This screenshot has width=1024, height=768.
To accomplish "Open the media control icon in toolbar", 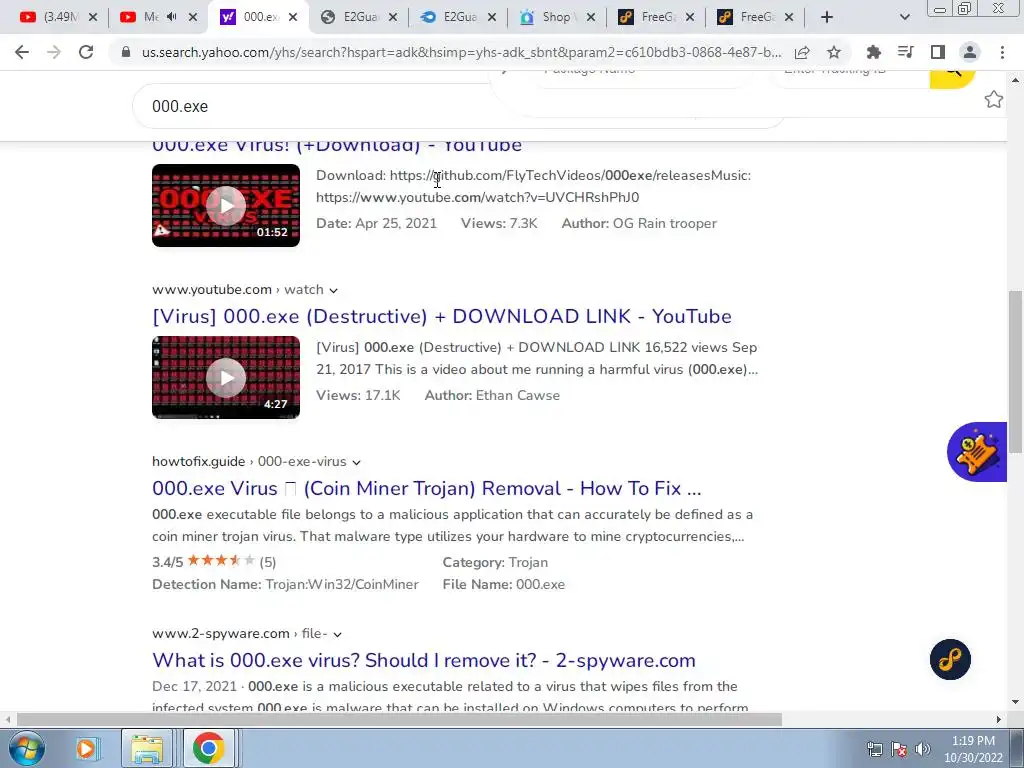I will (x=905, y=52).
